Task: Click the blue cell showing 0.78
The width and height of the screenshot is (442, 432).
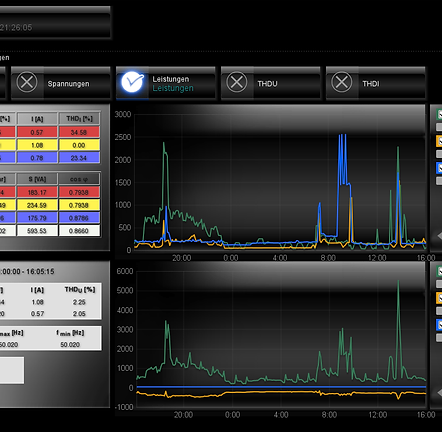Action: pyautogui.click(x=37, y=158)
